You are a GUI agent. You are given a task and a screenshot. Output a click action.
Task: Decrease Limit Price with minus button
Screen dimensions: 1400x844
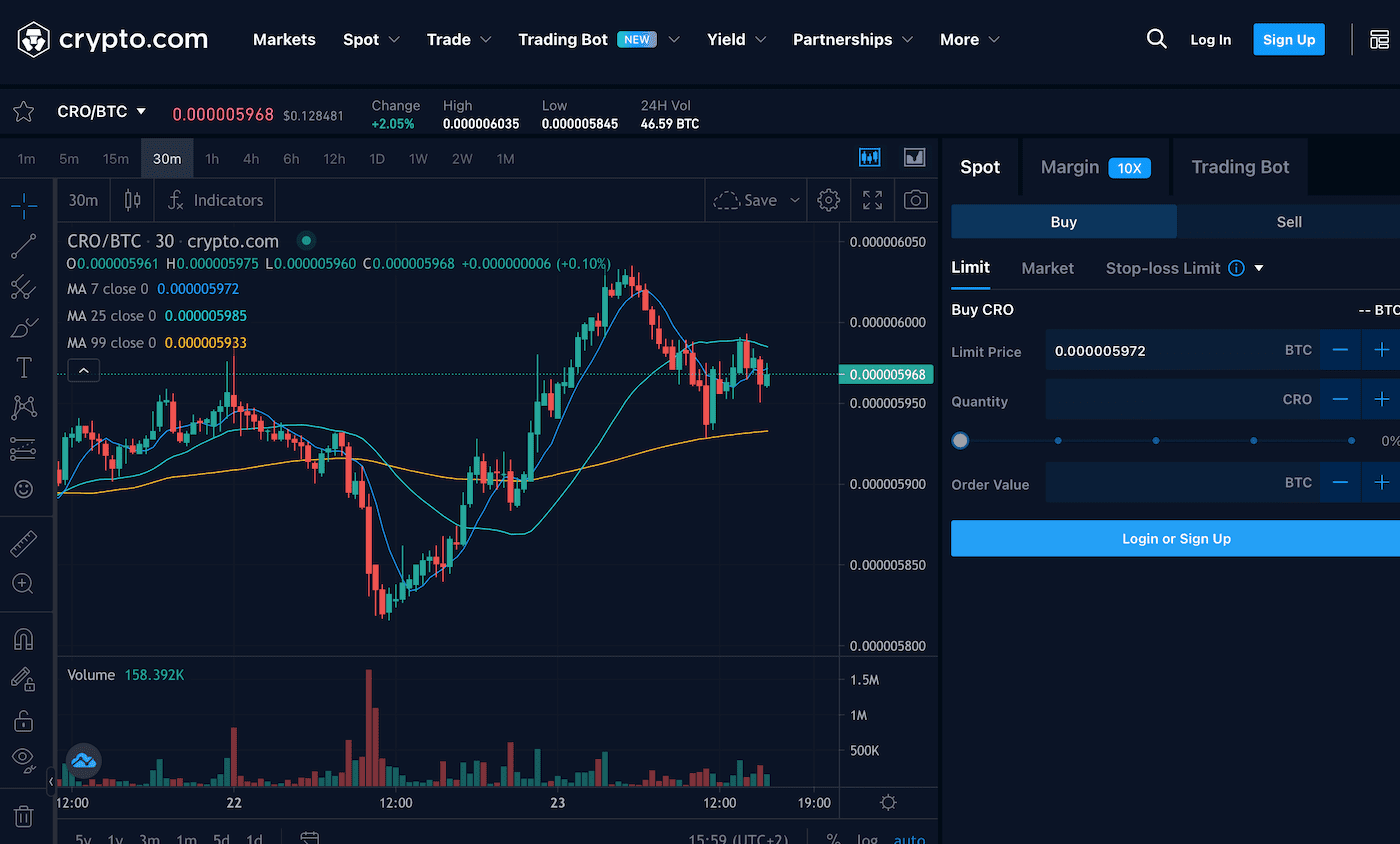coord(1340,350)
